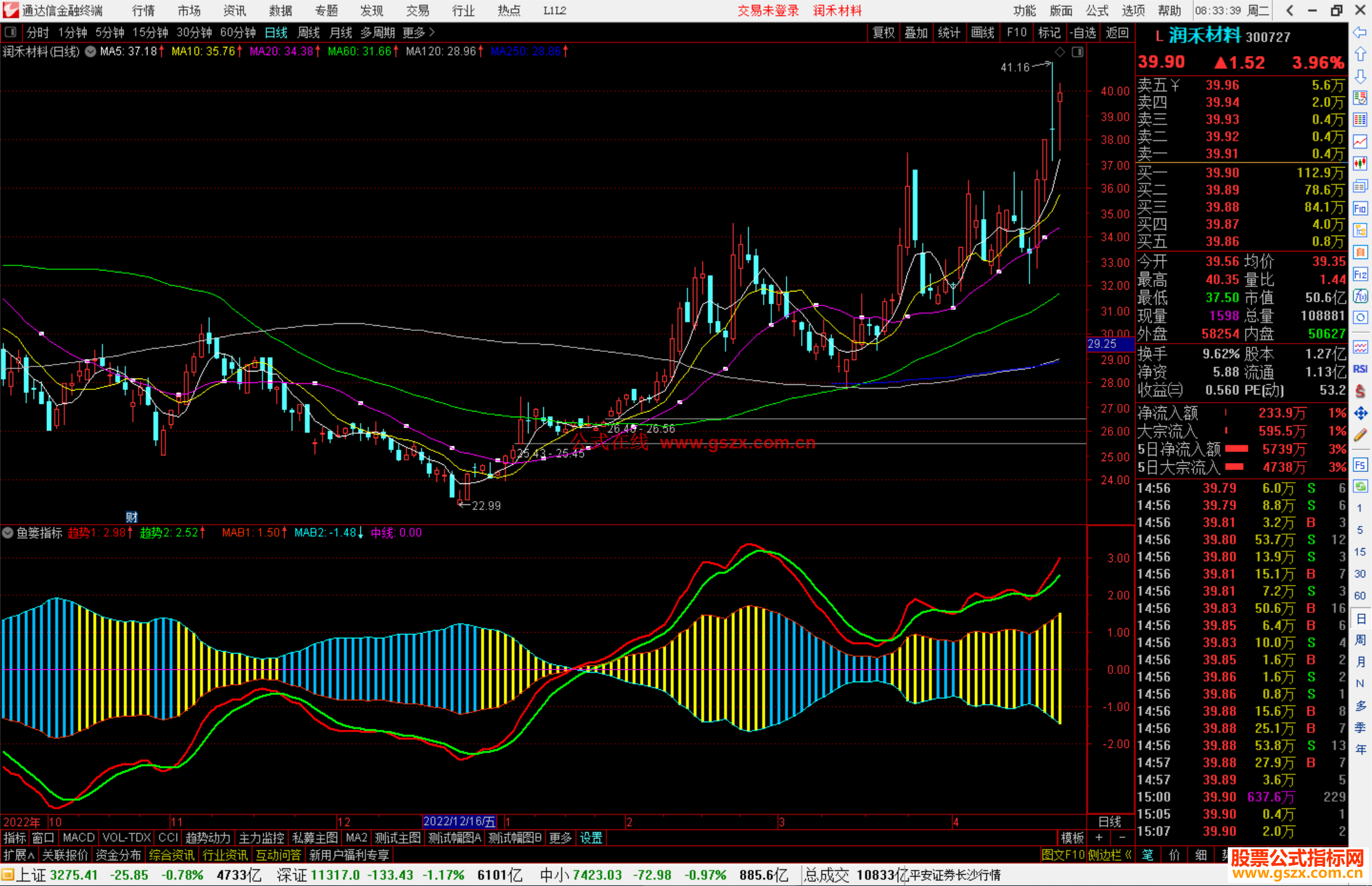Open the 公式 menu
The height and width of the screenshot is (886, 1372).
pos(1097,10)
